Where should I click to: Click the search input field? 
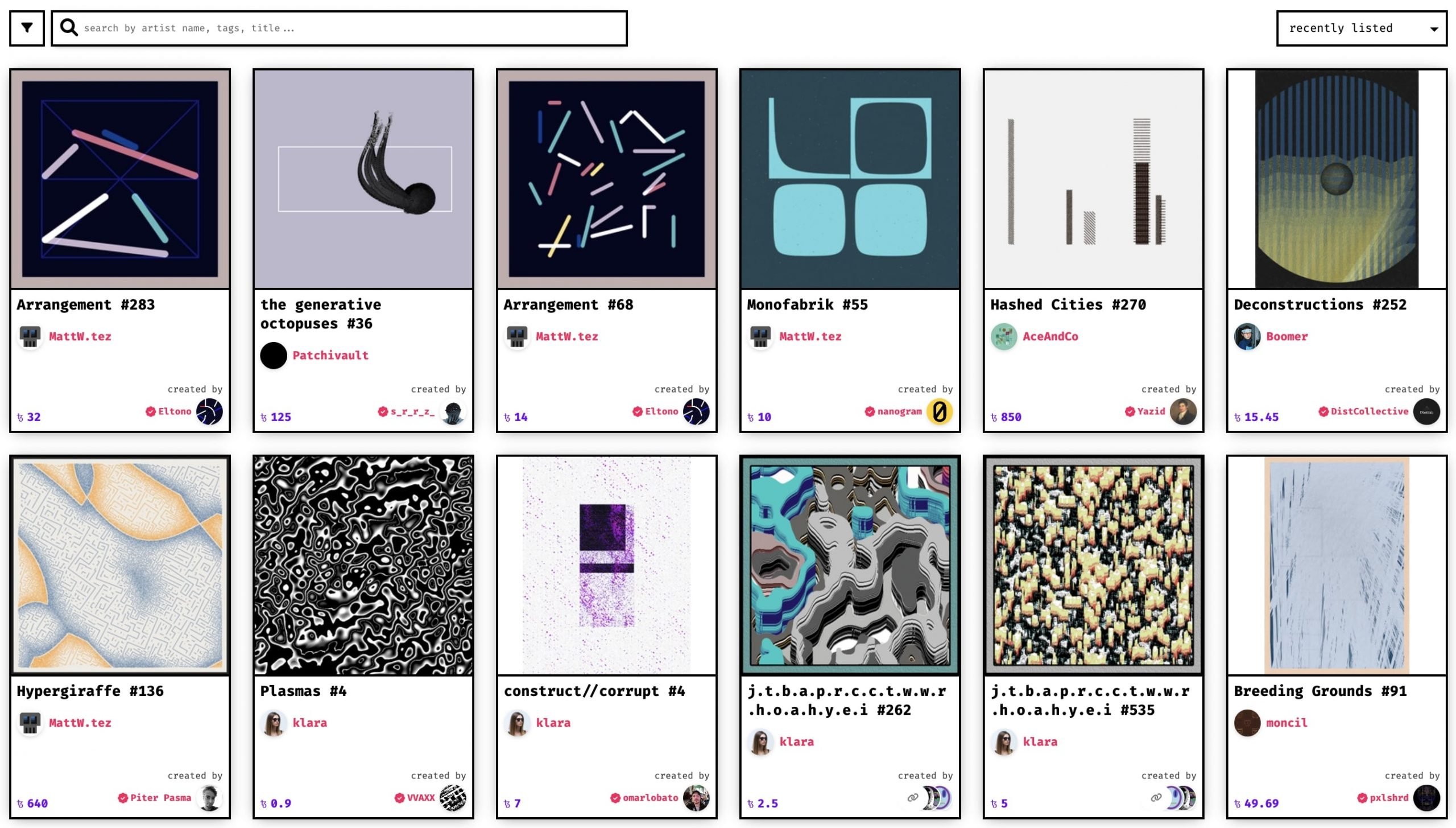pos(340,27)
